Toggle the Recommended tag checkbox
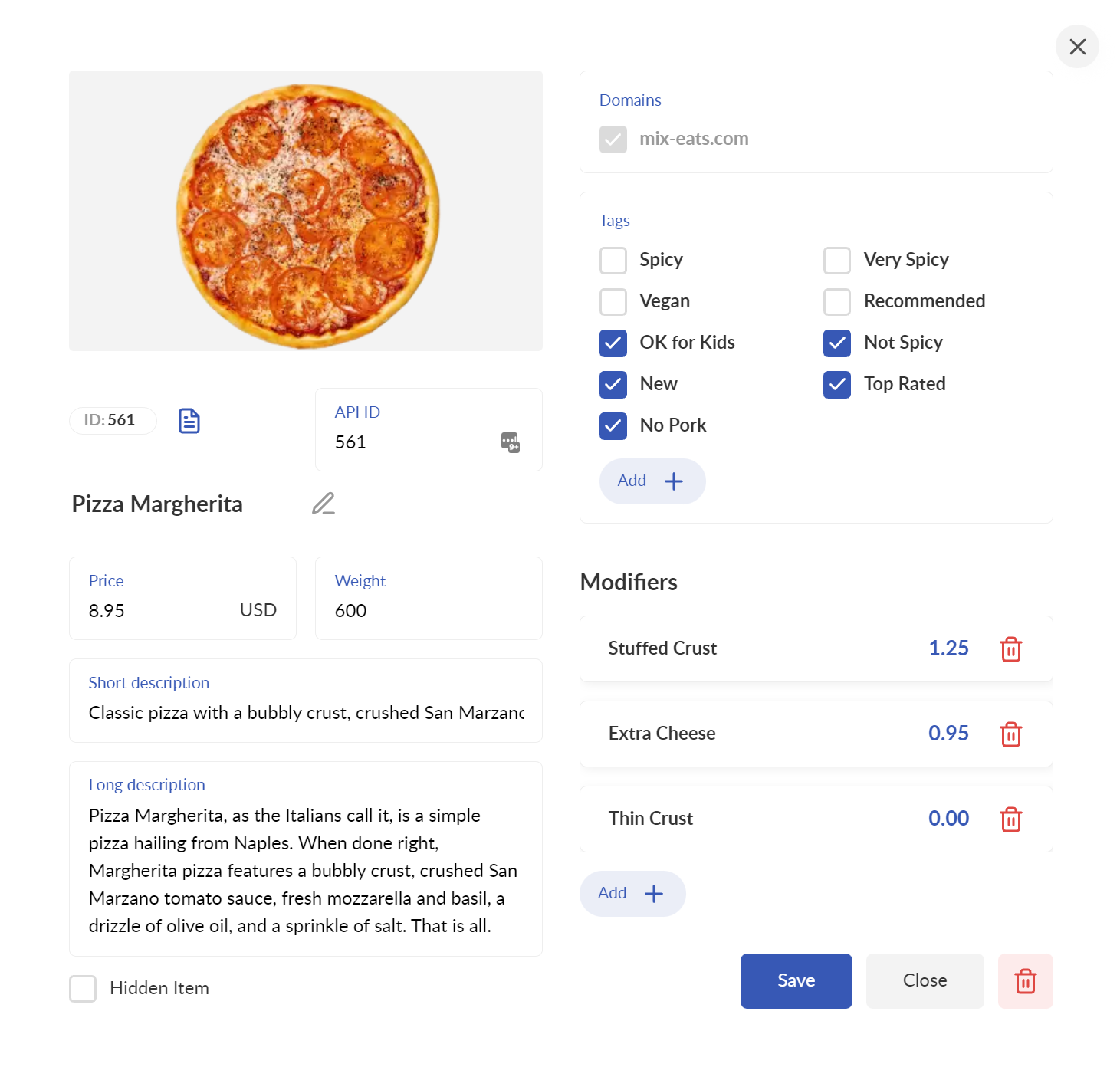 pyautogui.click(x=837, y=302)
